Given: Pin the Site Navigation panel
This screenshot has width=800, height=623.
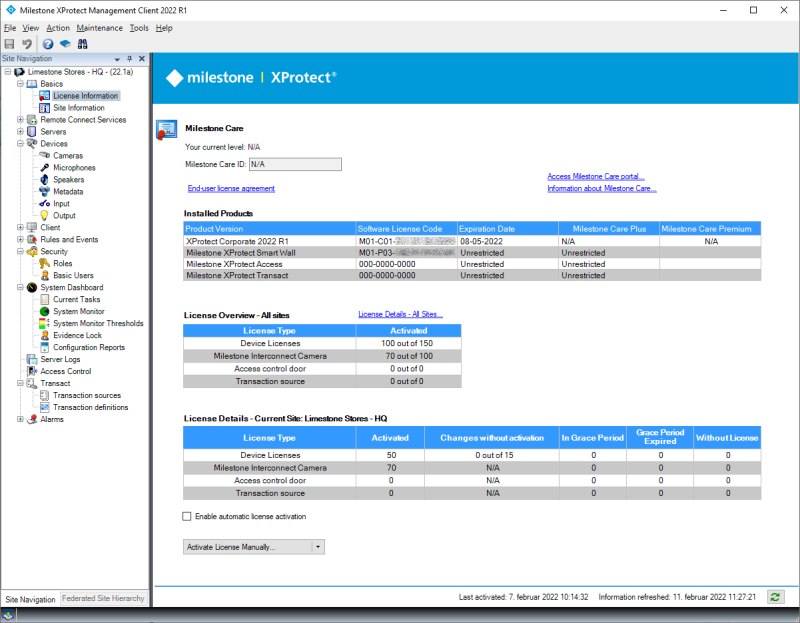Looking at the screenshot, I should point(130,59).
